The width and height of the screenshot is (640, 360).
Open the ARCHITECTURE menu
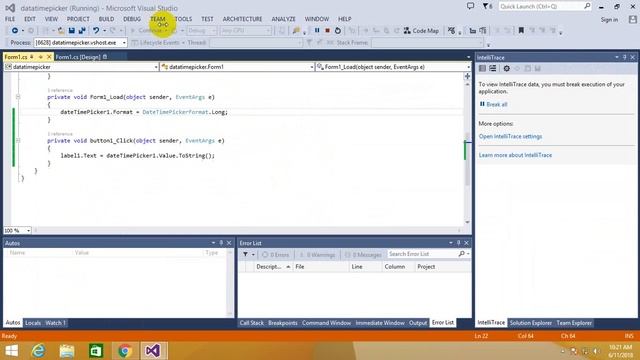click(242, 19)
